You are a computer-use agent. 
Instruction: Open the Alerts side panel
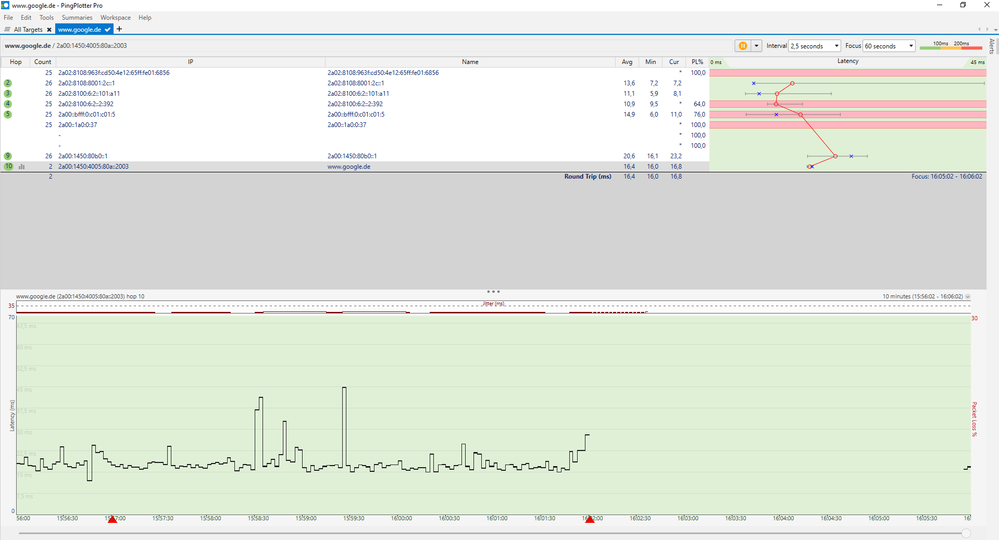[991, 46]
